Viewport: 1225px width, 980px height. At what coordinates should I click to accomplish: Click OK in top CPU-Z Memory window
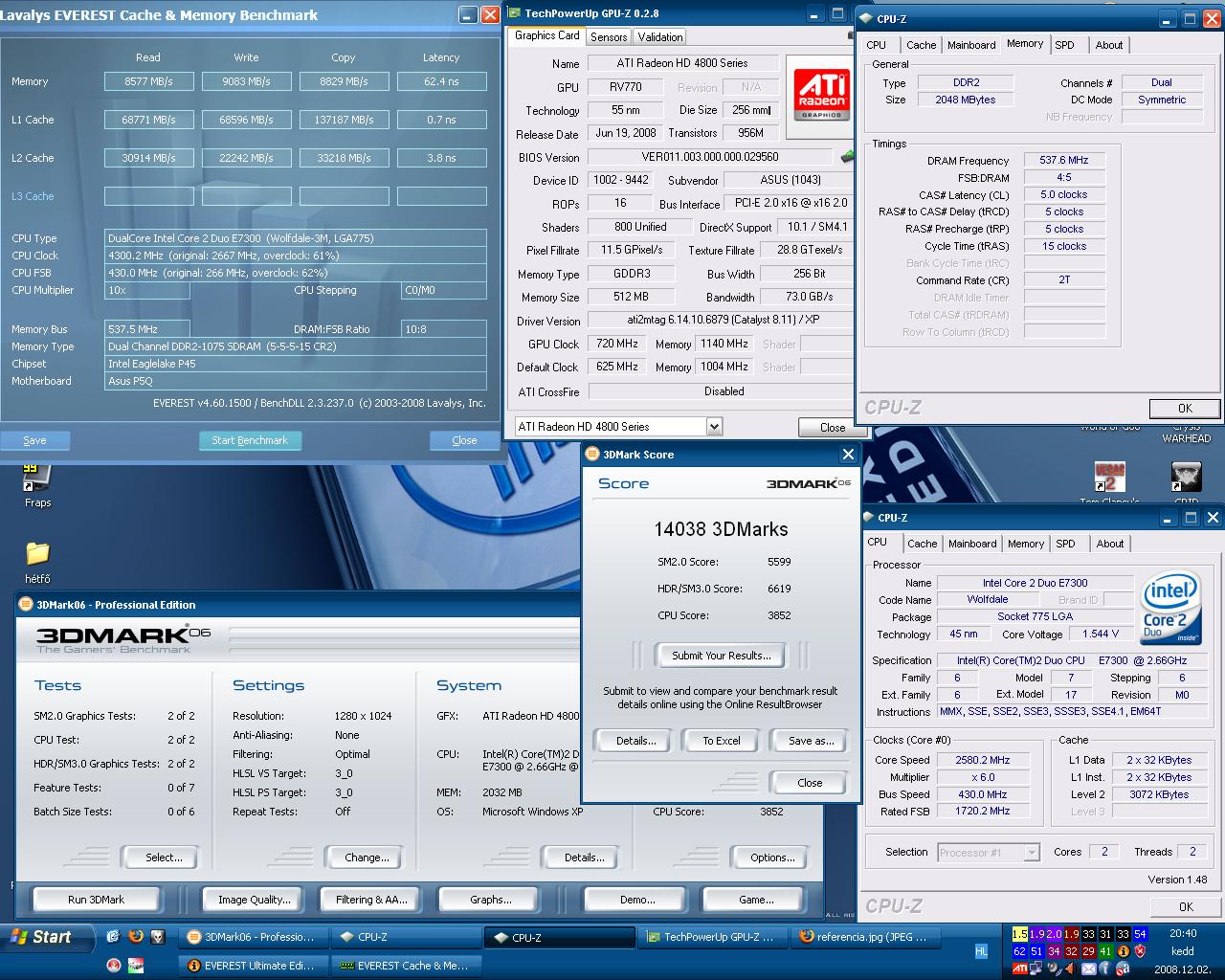(1185, 408)
